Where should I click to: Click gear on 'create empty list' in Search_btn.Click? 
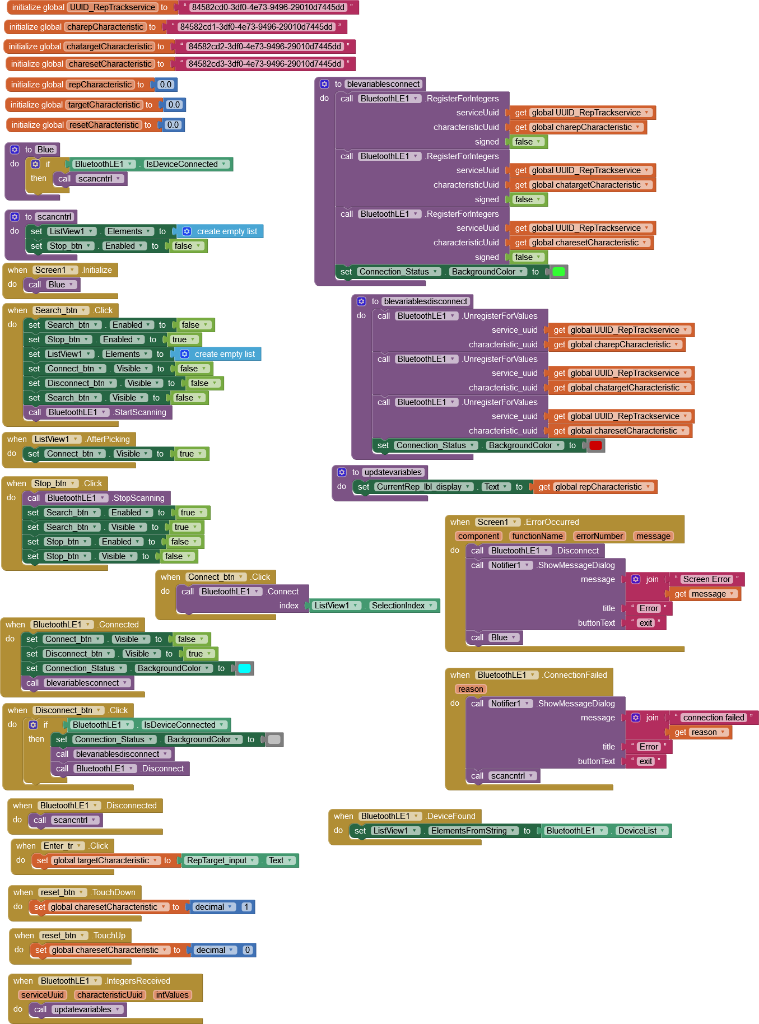click(185, 354)
